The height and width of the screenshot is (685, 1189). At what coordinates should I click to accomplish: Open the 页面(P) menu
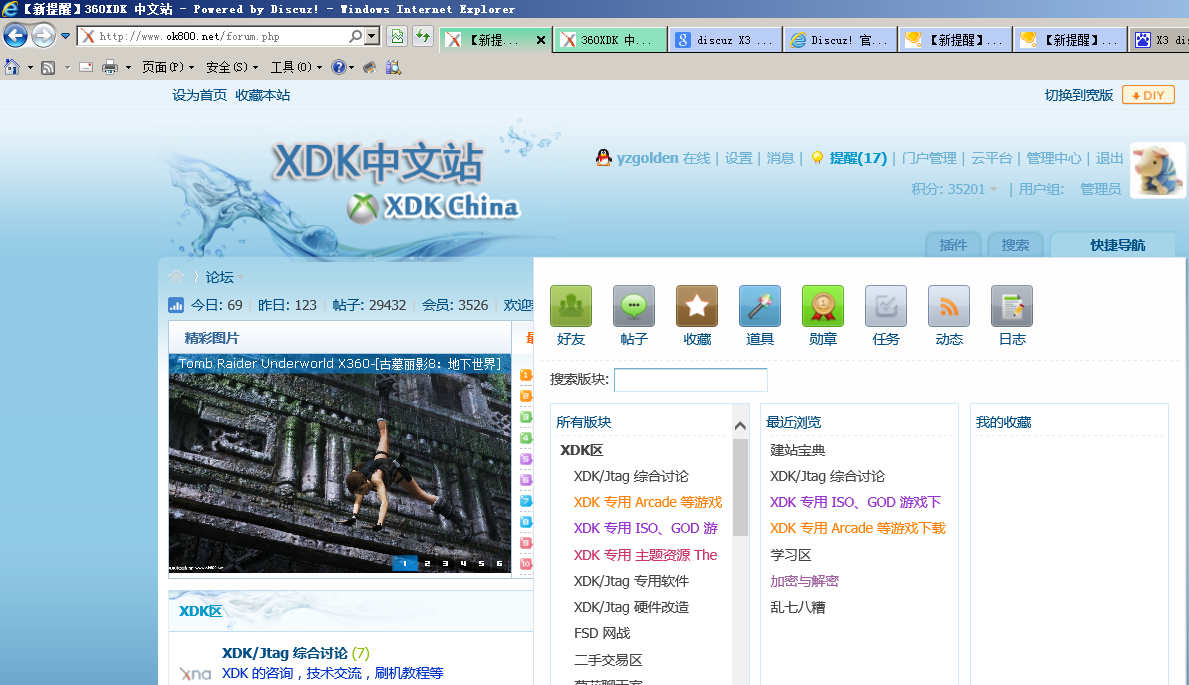pos(168,67)
